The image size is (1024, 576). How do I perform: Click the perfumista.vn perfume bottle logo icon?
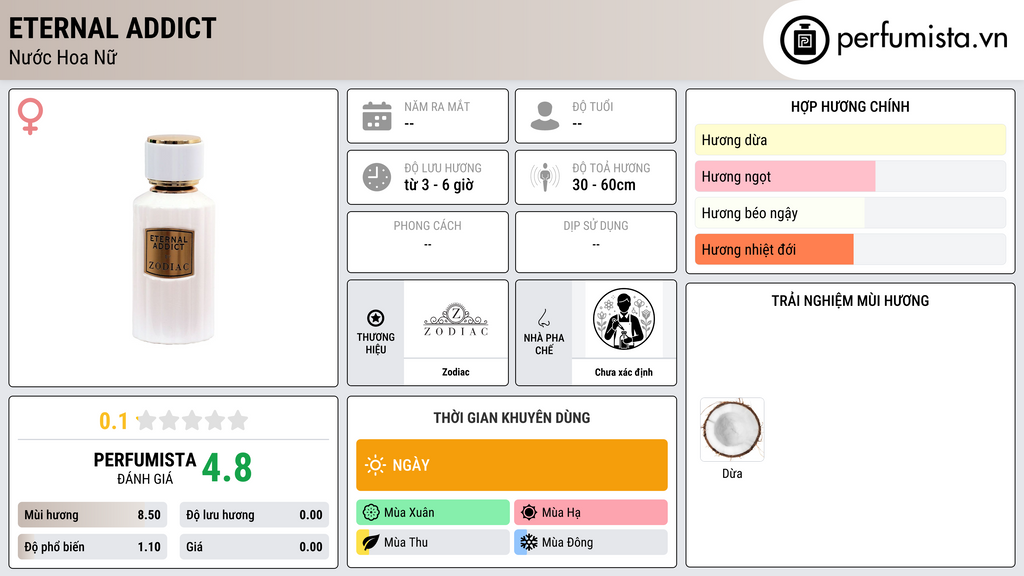coord(804,40)
